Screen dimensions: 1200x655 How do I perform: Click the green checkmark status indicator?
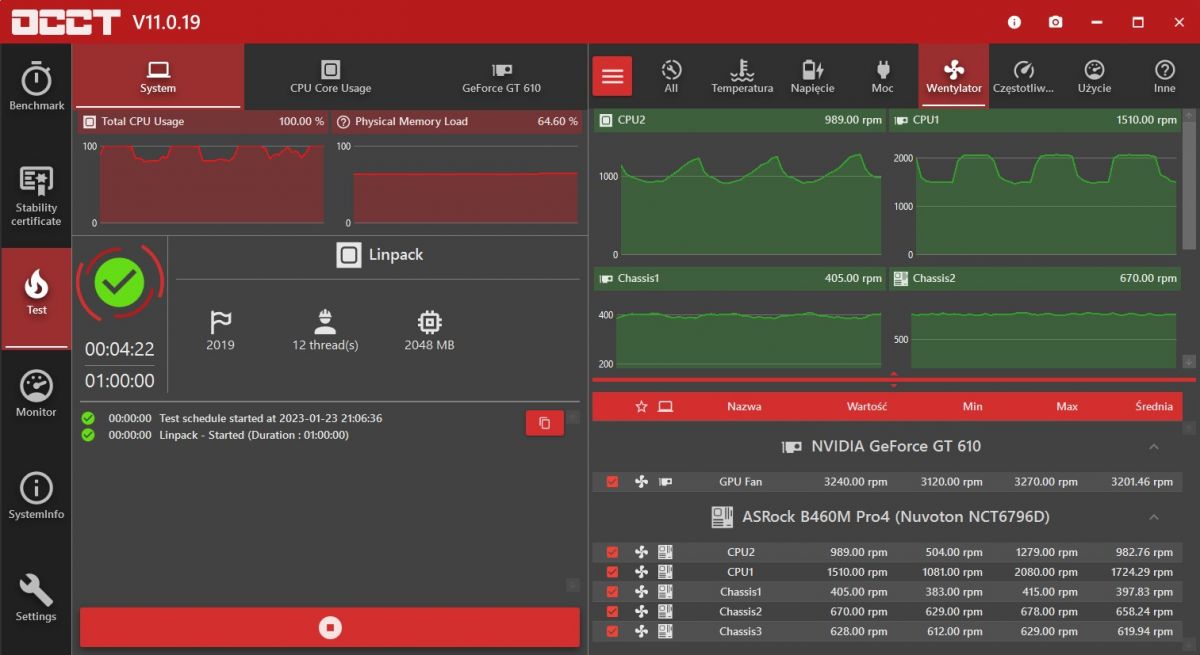(x=119, y=284)
